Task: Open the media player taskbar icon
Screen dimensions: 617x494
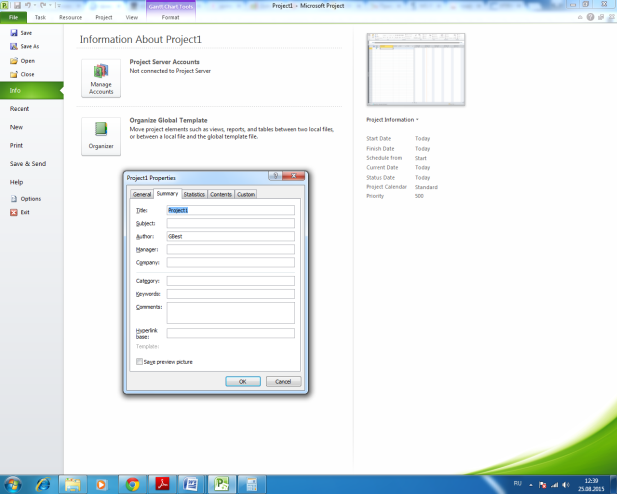Action: coord(102,485)
